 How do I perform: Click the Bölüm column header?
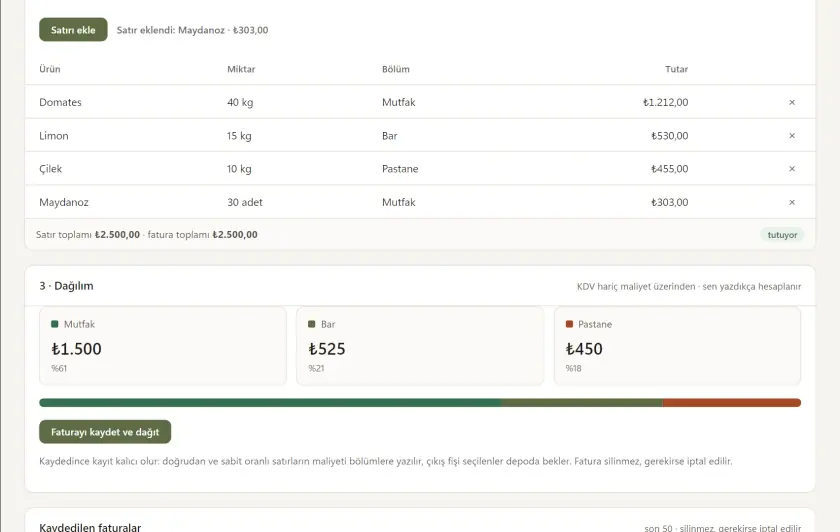396,69
